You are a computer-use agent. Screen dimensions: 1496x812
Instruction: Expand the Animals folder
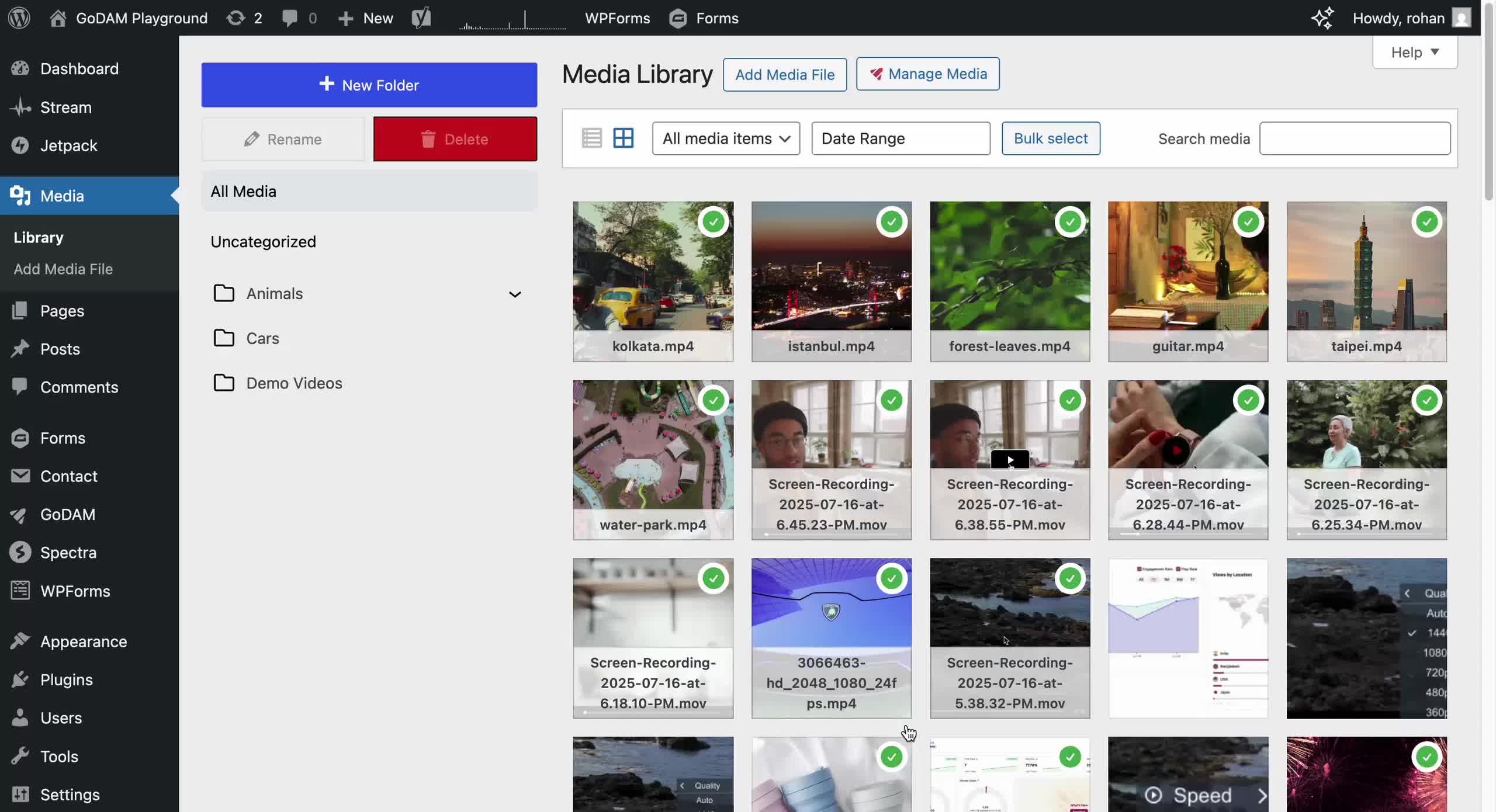[515, 294]
